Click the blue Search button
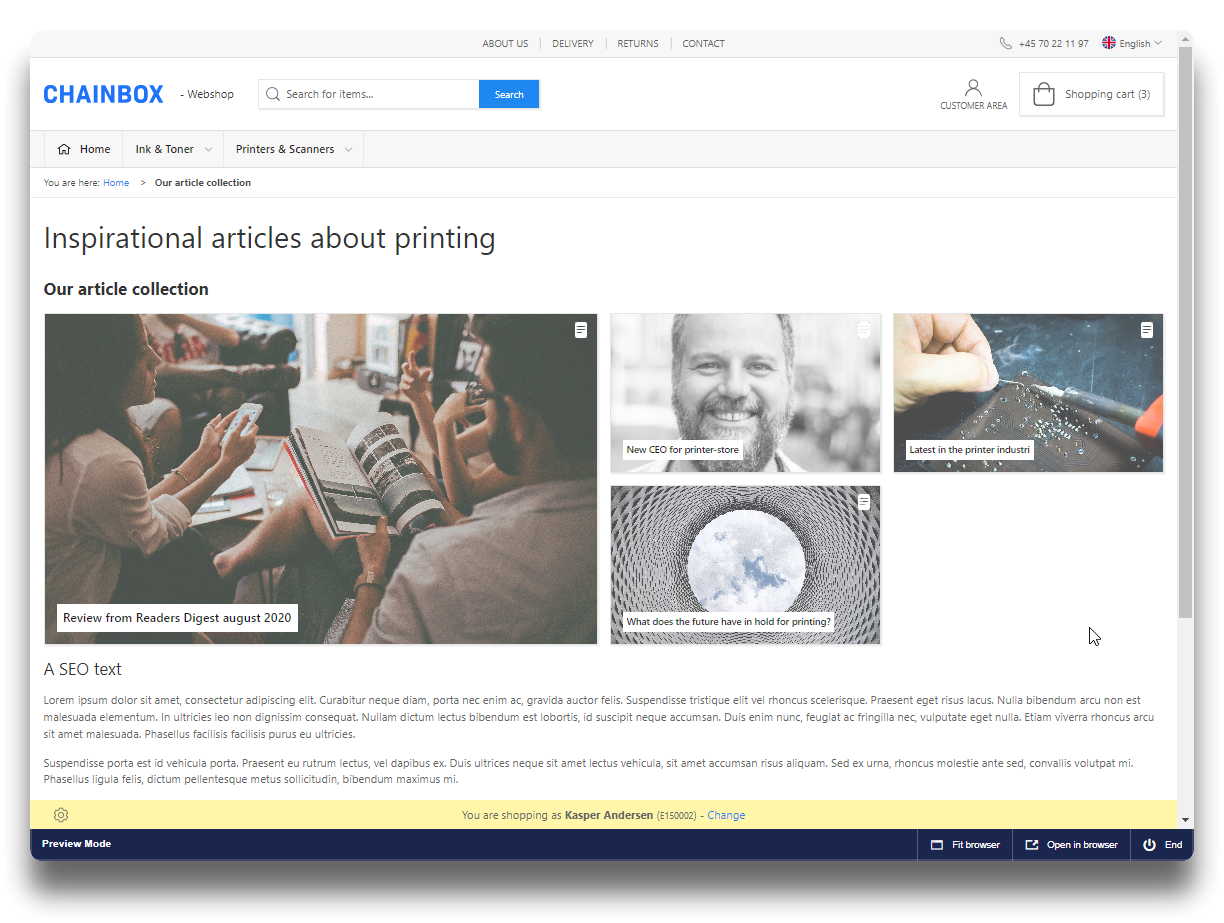This screenshot has width=1224, height=923. pos(509,94)
